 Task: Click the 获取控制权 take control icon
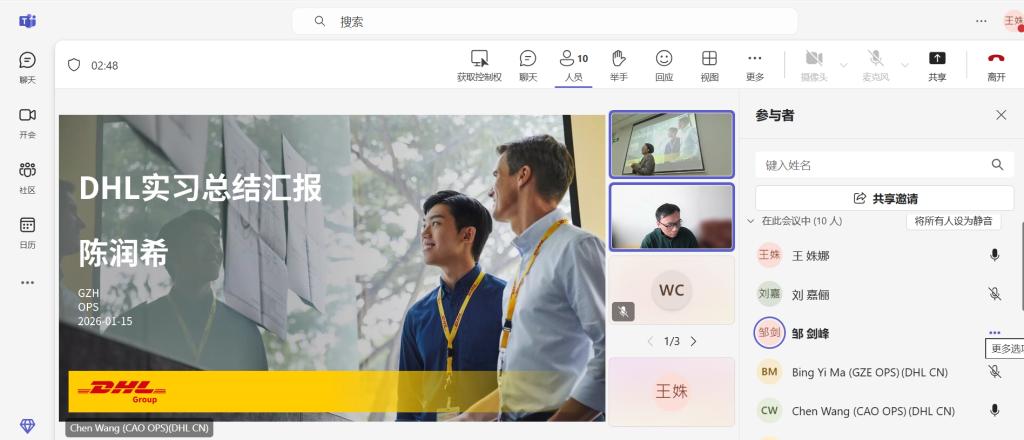point(479,59)
